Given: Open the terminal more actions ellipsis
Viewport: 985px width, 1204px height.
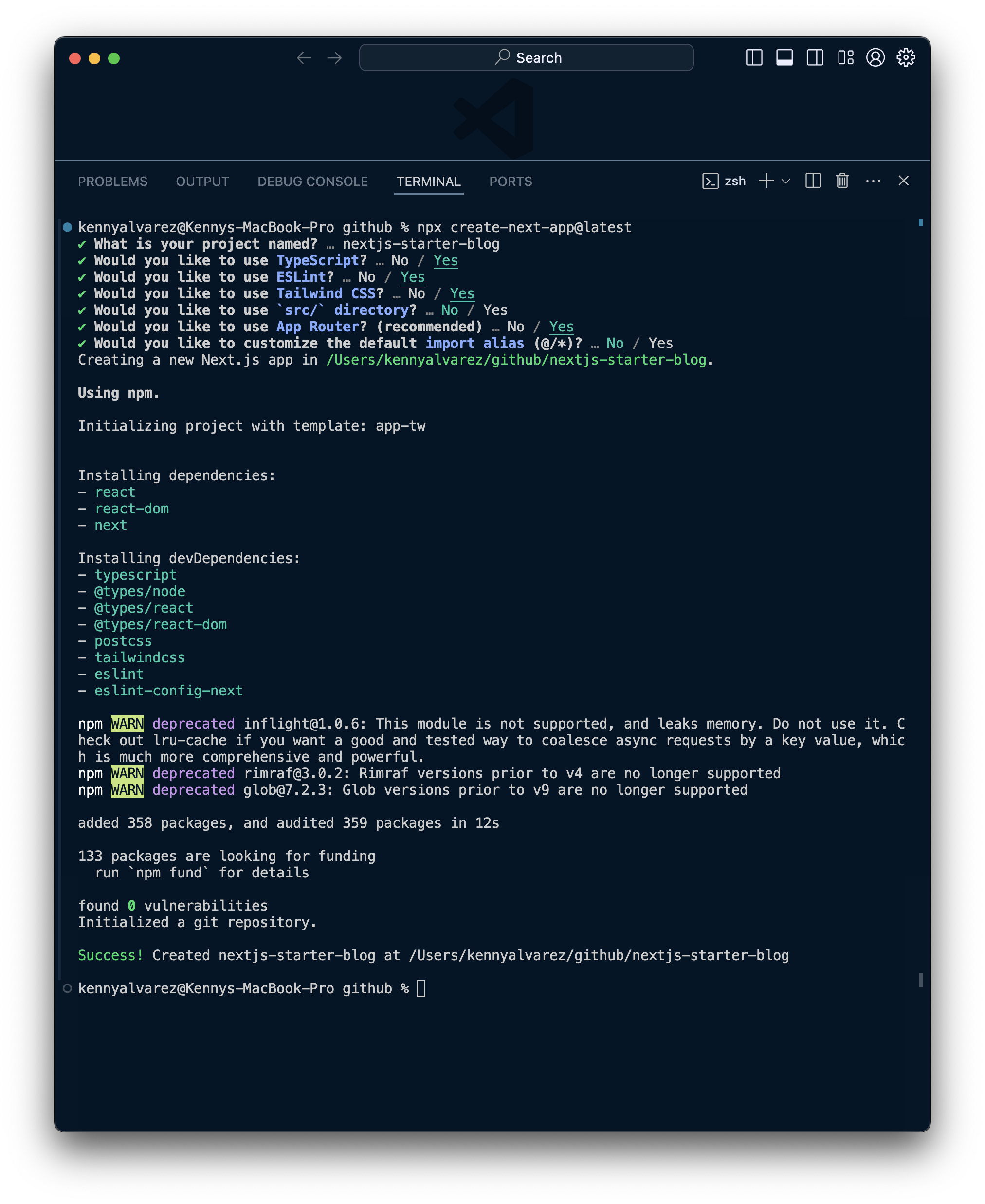Looking at the screenshot, I should click(873, 181).
